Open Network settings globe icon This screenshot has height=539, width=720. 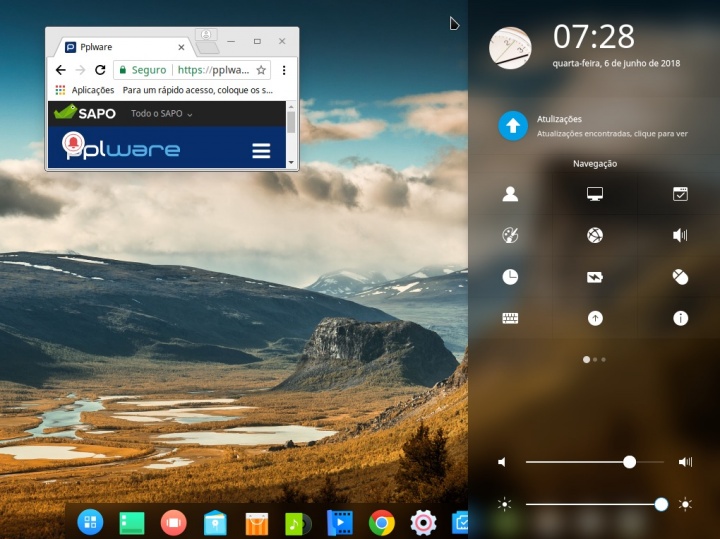[595, 236]
